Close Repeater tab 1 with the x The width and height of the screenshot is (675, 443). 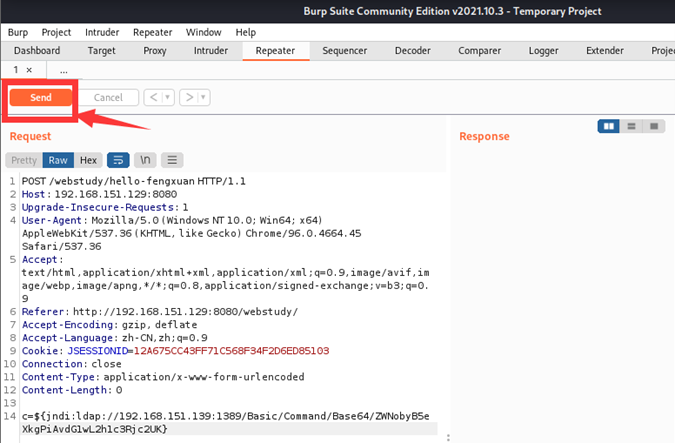click(29, 70)
